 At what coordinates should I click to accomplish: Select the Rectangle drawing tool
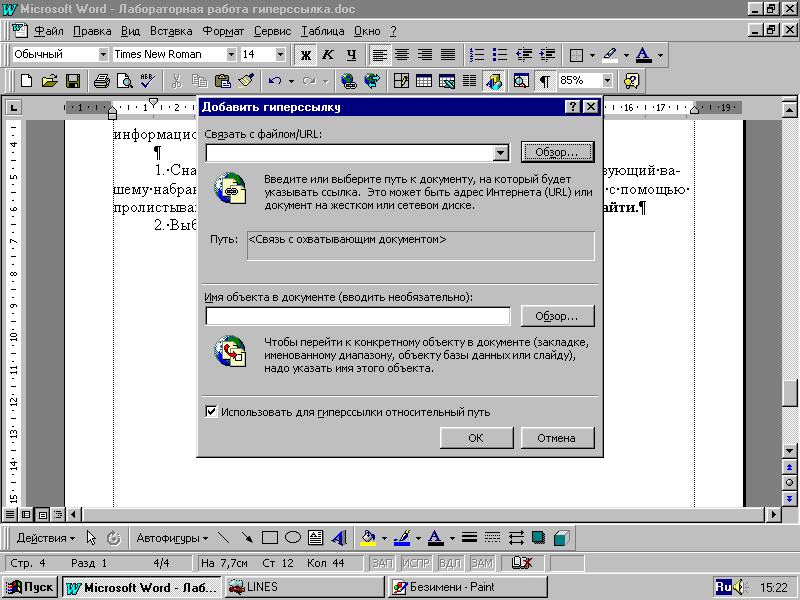(x=270, y=538)
